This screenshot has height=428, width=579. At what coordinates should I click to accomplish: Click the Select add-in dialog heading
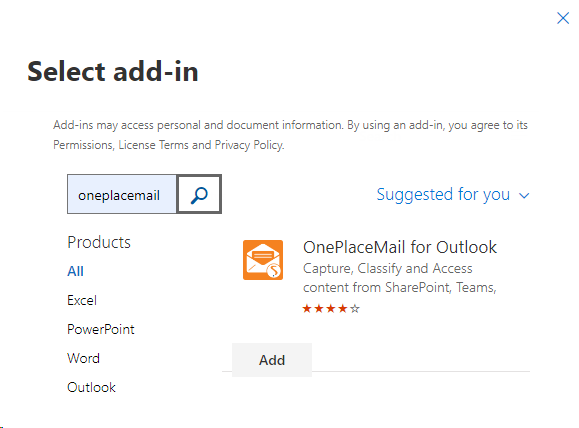[x=113, y=71]
